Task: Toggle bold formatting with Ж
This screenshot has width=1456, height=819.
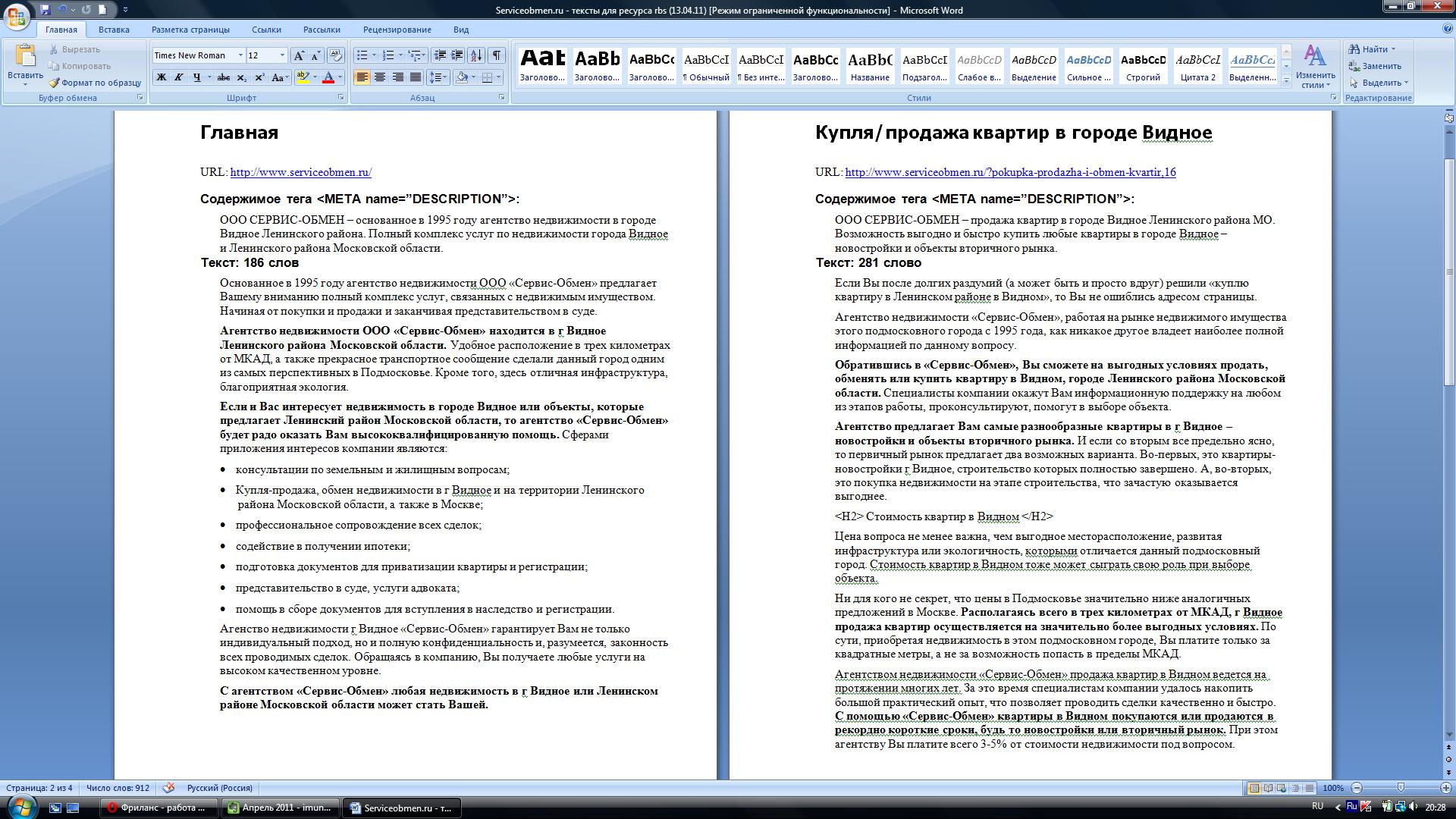Action: (x=162, y=77)
